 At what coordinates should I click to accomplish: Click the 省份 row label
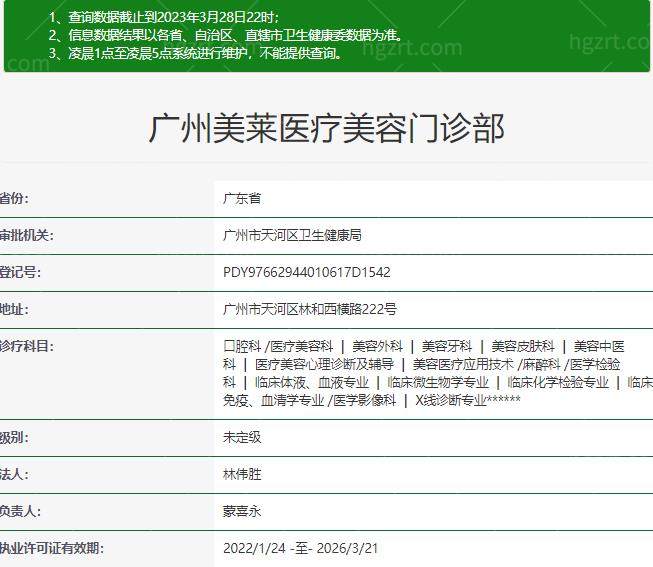pyautogui.click(x=15, y=199)
